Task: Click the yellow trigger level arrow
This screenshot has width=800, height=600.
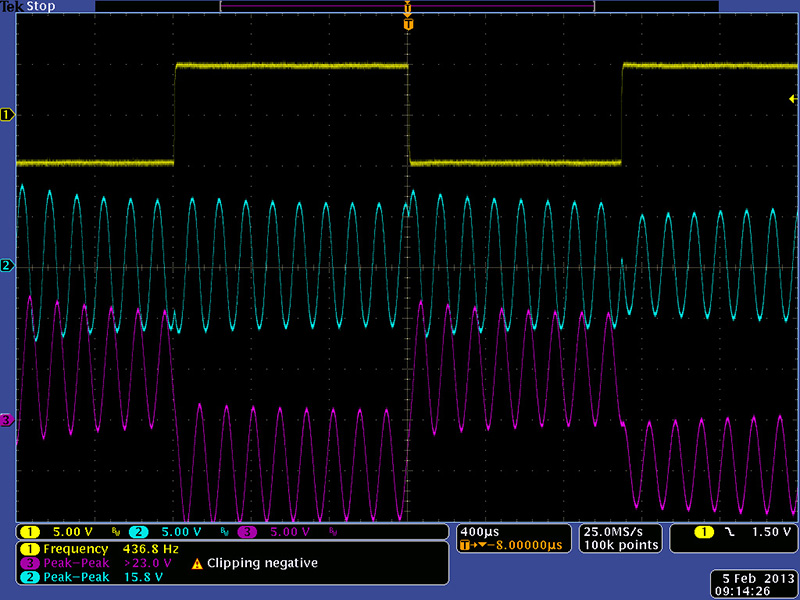Action: pyautogui.click(x=792, y=98)
